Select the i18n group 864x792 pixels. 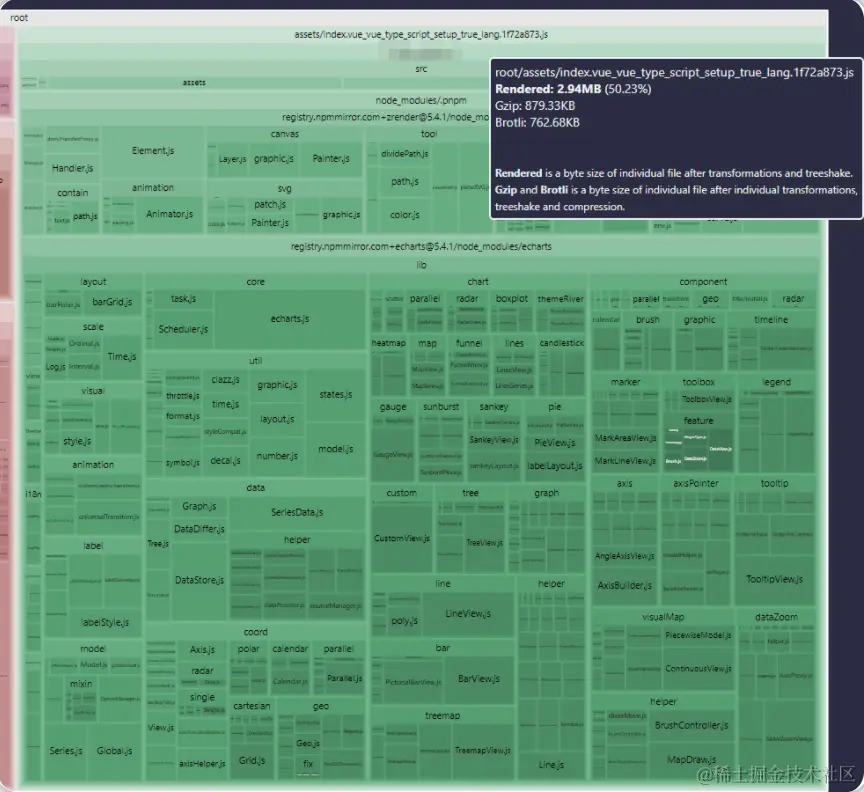tap(33, 494)
